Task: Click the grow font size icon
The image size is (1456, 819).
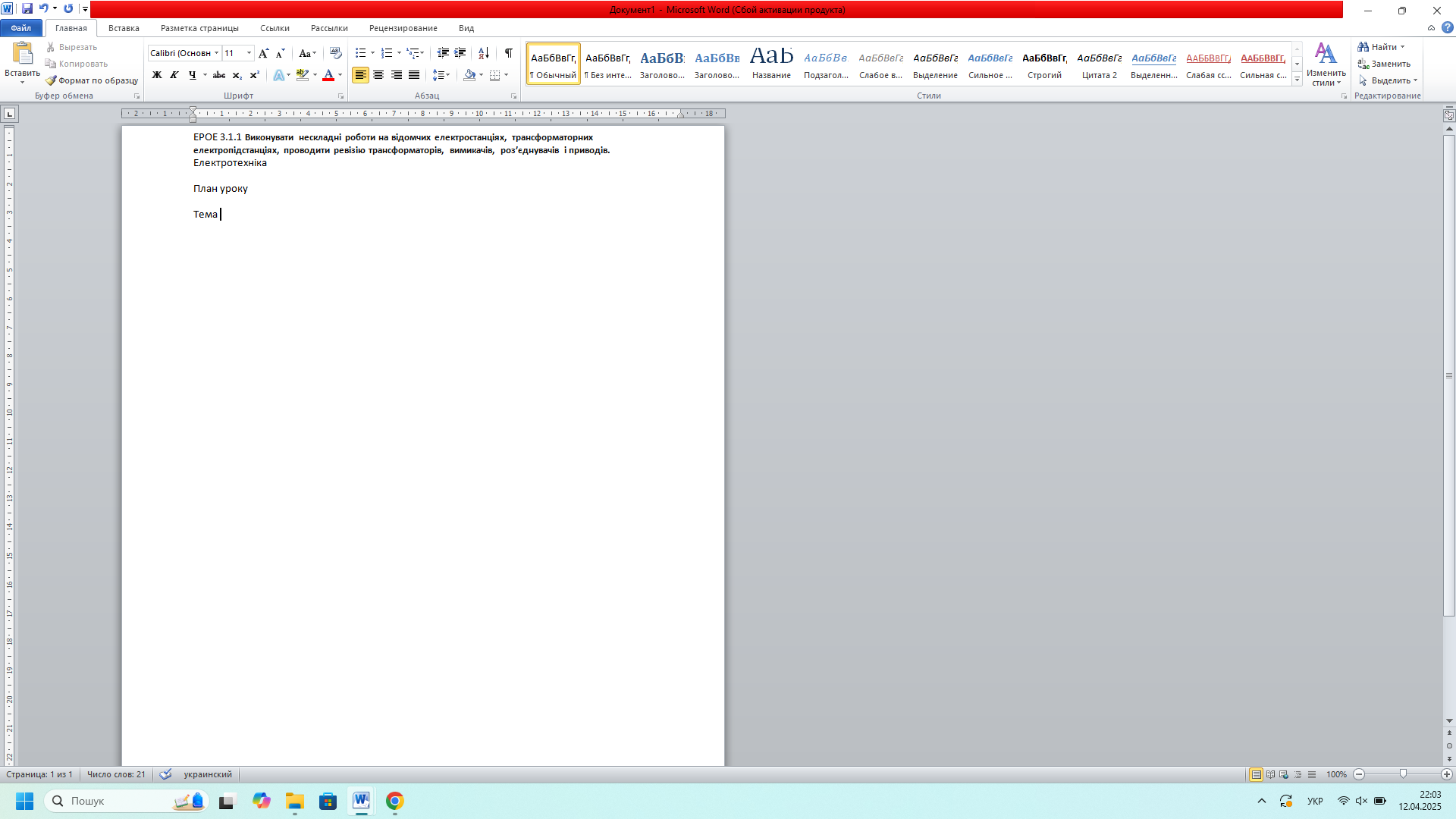Action: pos(263,53)
